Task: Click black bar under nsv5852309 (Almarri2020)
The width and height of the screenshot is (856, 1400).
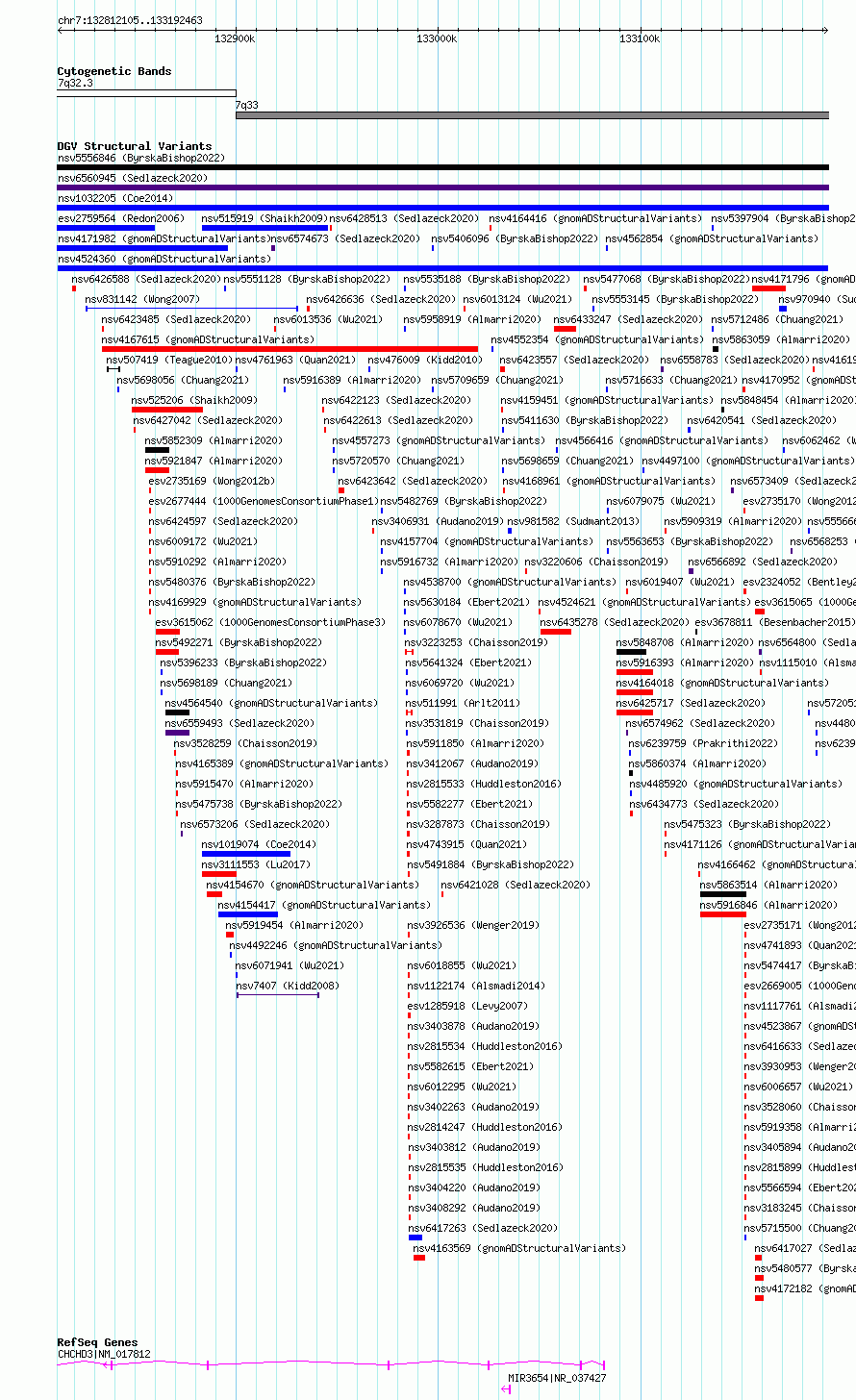Action: click(157, 450)
